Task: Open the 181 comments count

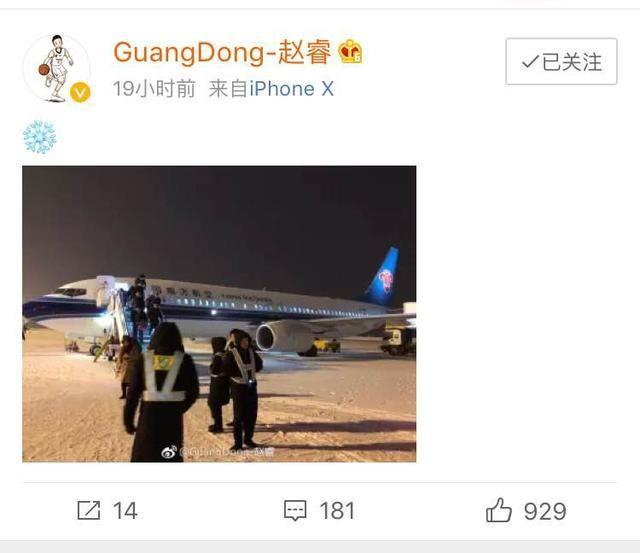Action: 337,511
